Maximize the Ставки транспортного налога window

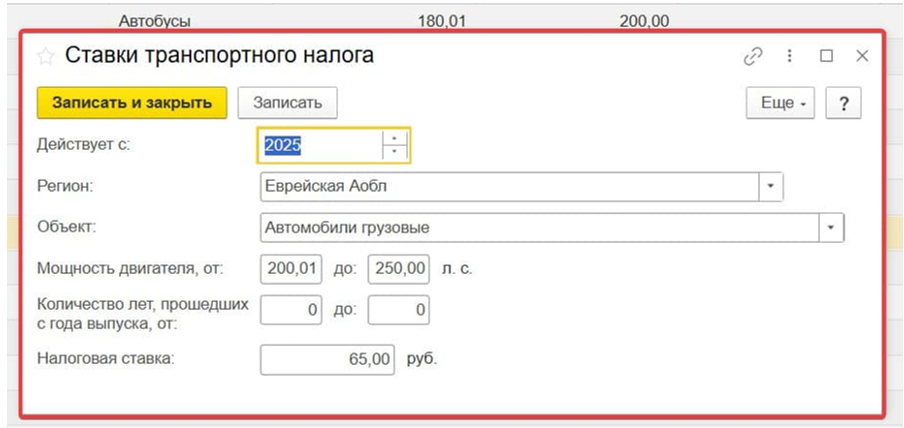click(826, 56)
